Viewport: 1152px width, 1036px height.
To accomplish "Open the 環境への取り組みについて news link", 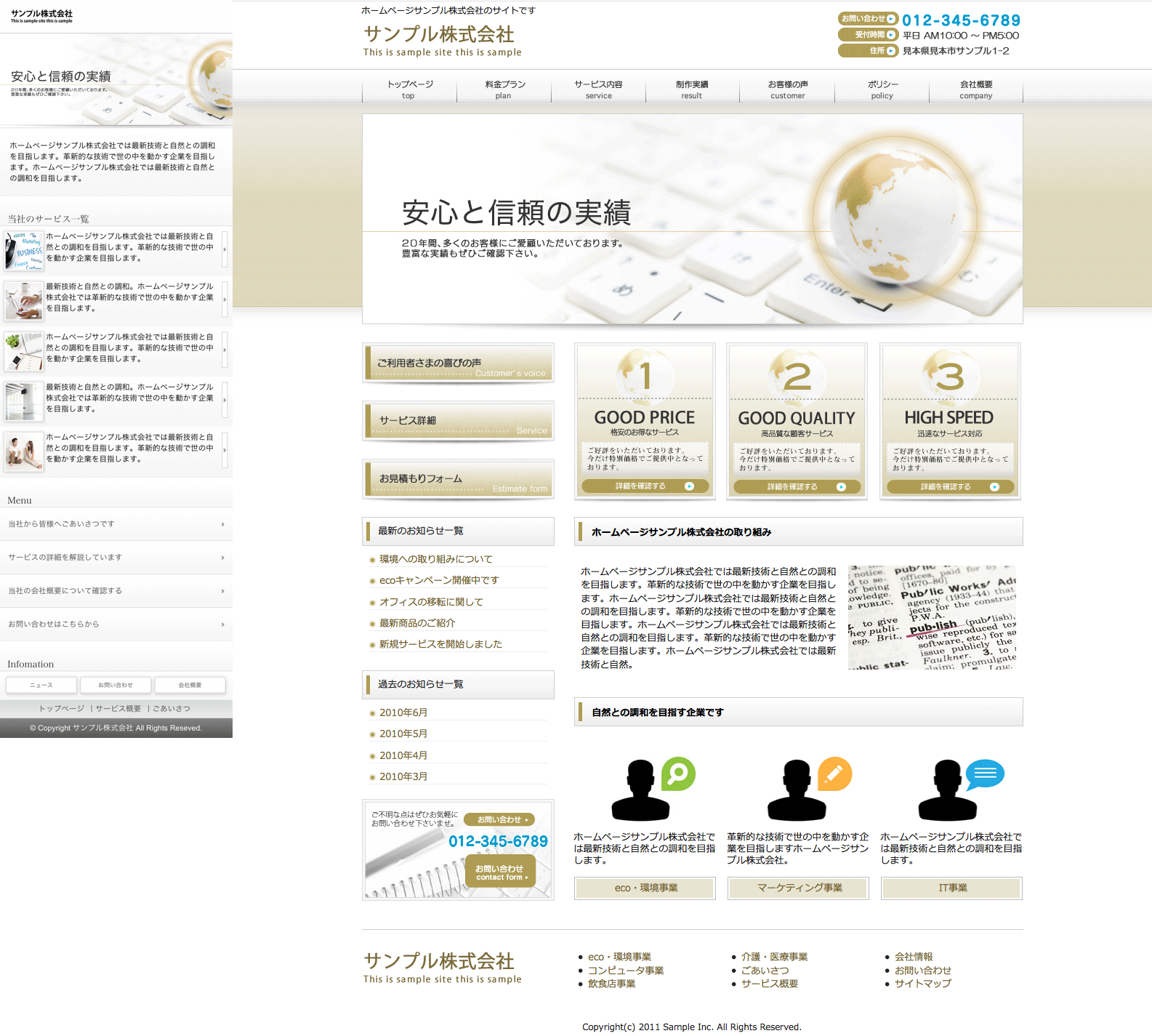I will [435, 559].
